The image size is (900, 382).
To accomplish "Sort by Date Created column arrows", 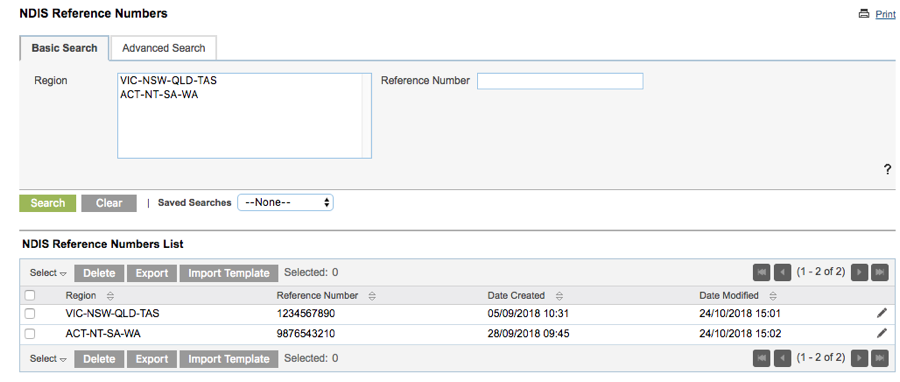I will click(559, 296).
